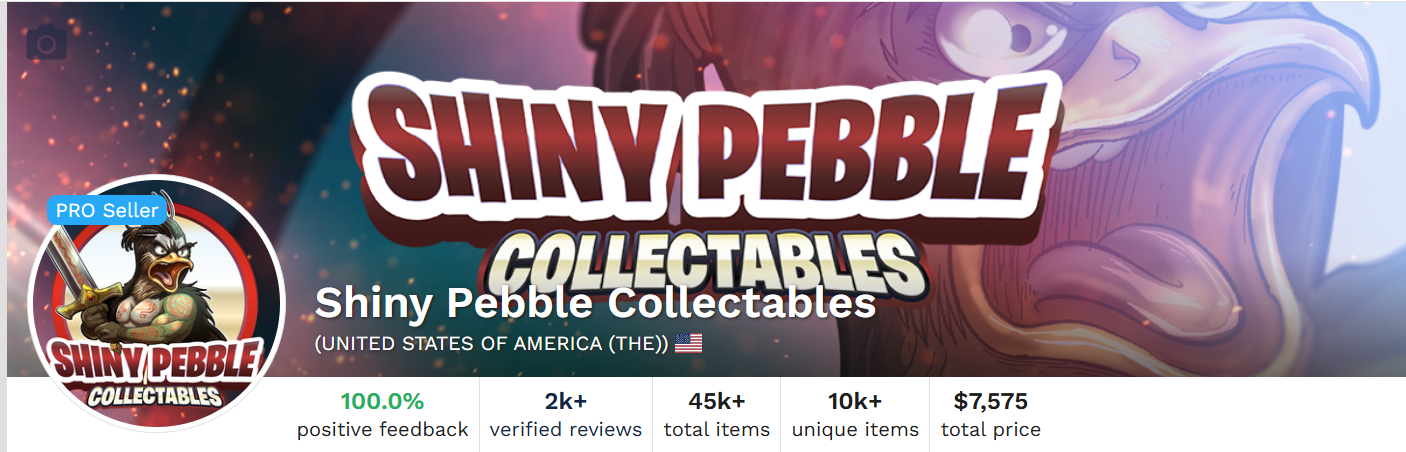This screenshot has width=1406, height=452.
Task: Open the verified reviews label
Action: click(566, 430)
